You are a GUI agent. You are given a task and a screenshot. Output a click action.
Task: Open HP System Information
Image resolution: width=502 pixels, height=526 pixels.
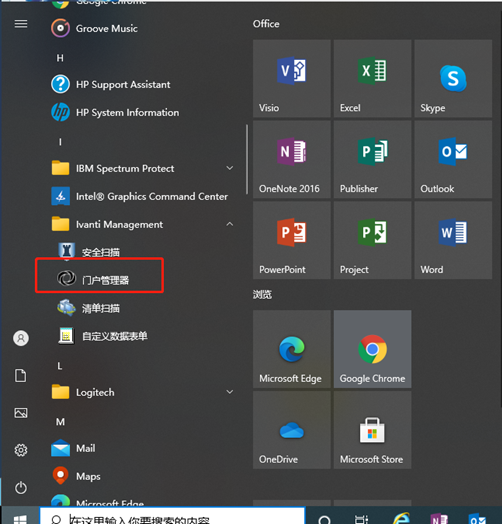pyautogui.click(x=141, y=112)
